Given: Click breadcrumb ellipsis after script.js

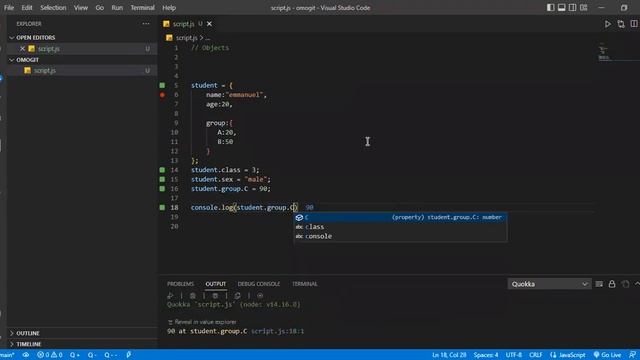Looking at the screenshot, I should click(208, 38).
